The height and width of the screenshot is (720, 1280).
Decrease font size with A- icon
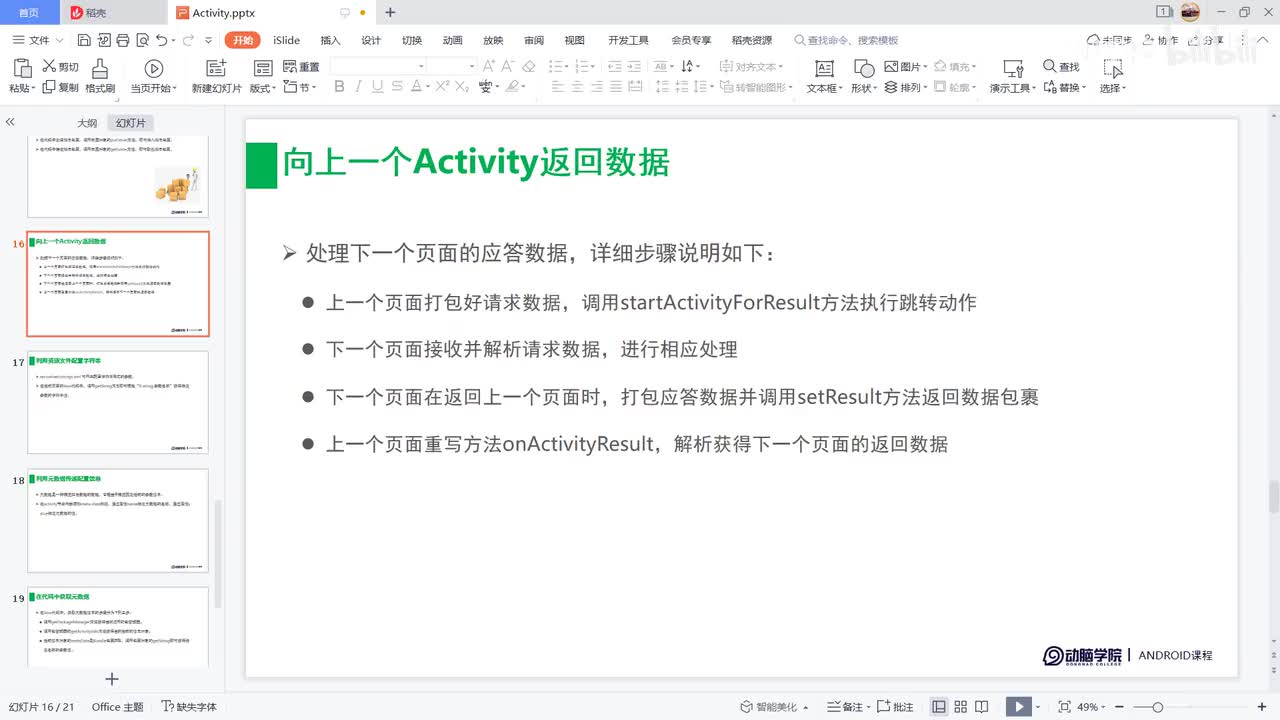tap(509, 67)
